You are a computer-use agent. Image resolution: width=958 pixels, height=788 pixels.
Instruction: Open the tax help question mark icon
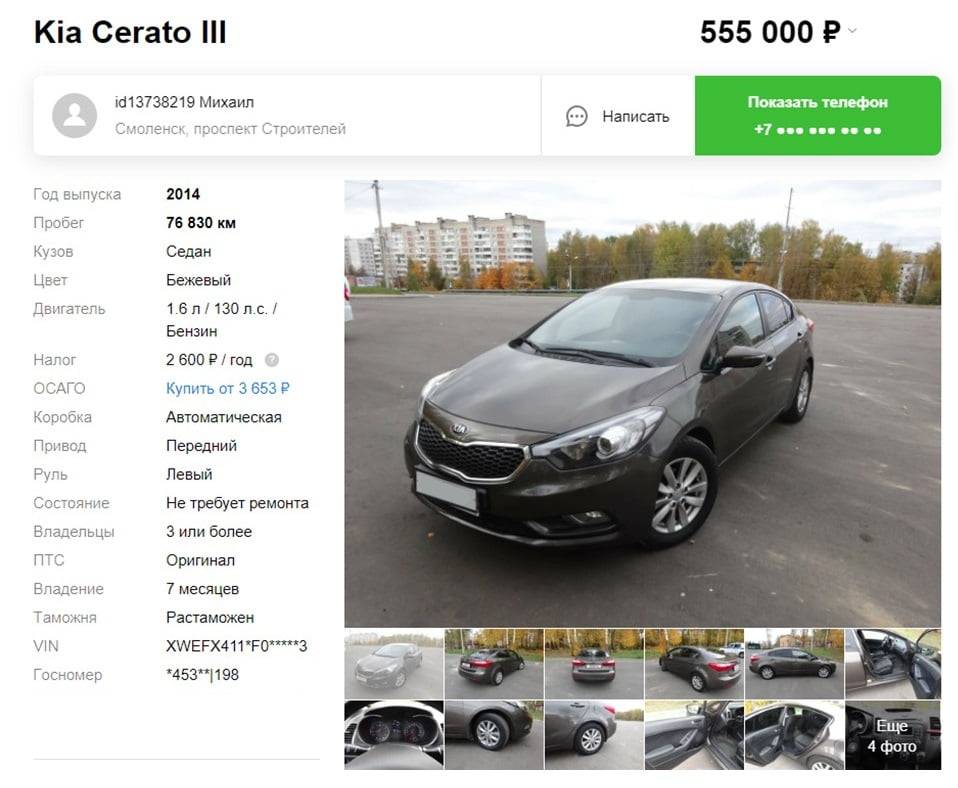tap(272, 360)
